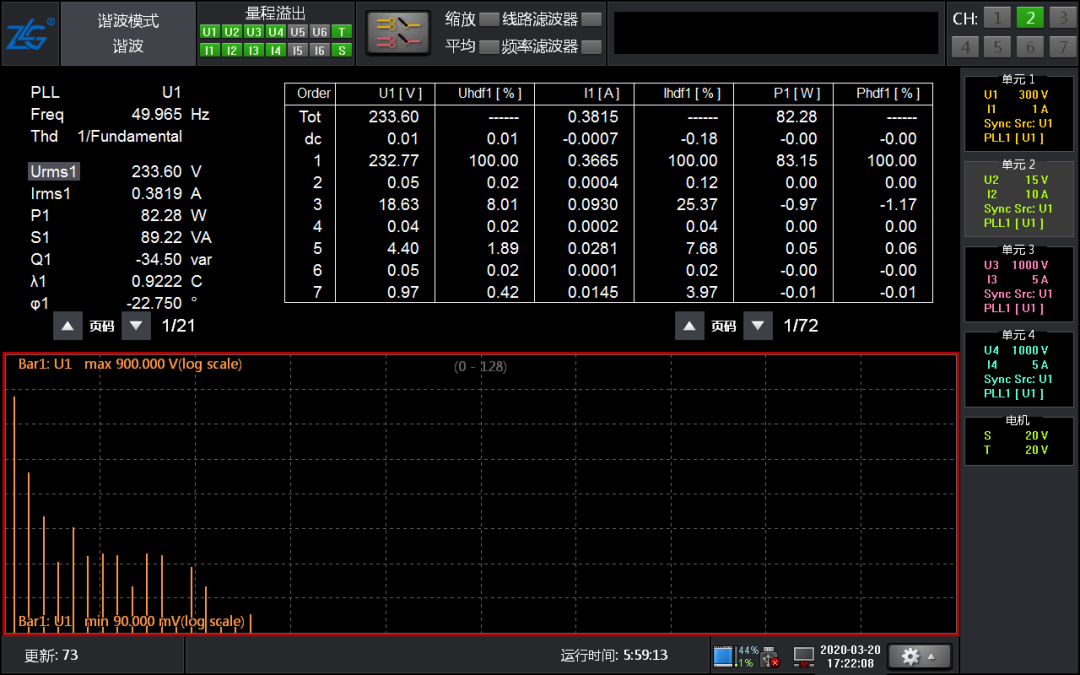Select the greyed U6 overflow indicator
The image size is (1080, 675).
pos(320,32)
